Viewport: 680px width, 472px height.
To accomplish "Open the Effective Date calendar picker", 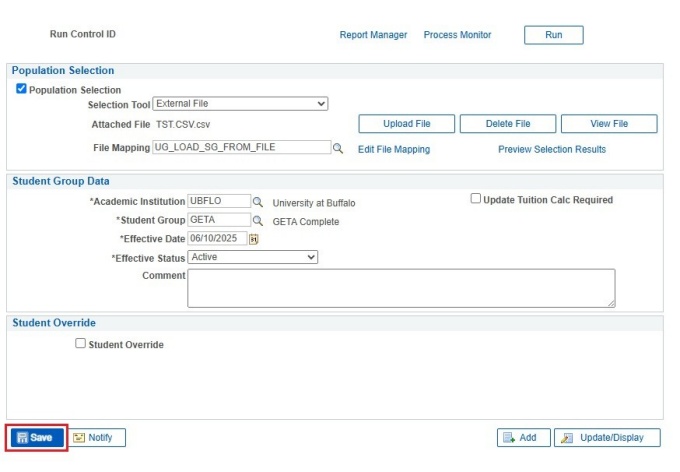I will pyautogui.click(x=254, y=239).
